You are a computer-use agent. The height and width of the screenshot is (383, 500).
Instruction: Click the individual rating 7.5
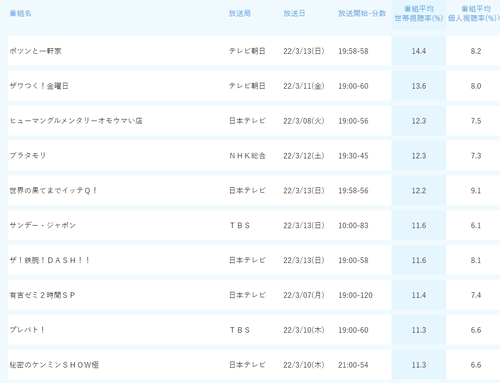(476, 121)
